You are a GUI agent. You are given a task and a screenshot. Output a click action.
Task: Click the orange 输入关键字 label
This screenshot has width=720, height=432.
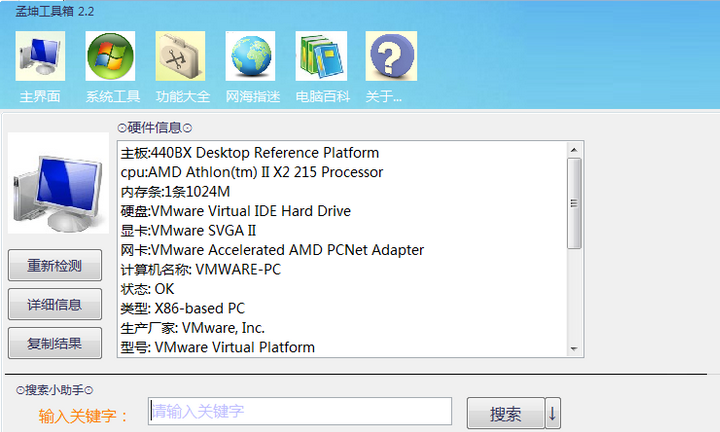[83, 416]
